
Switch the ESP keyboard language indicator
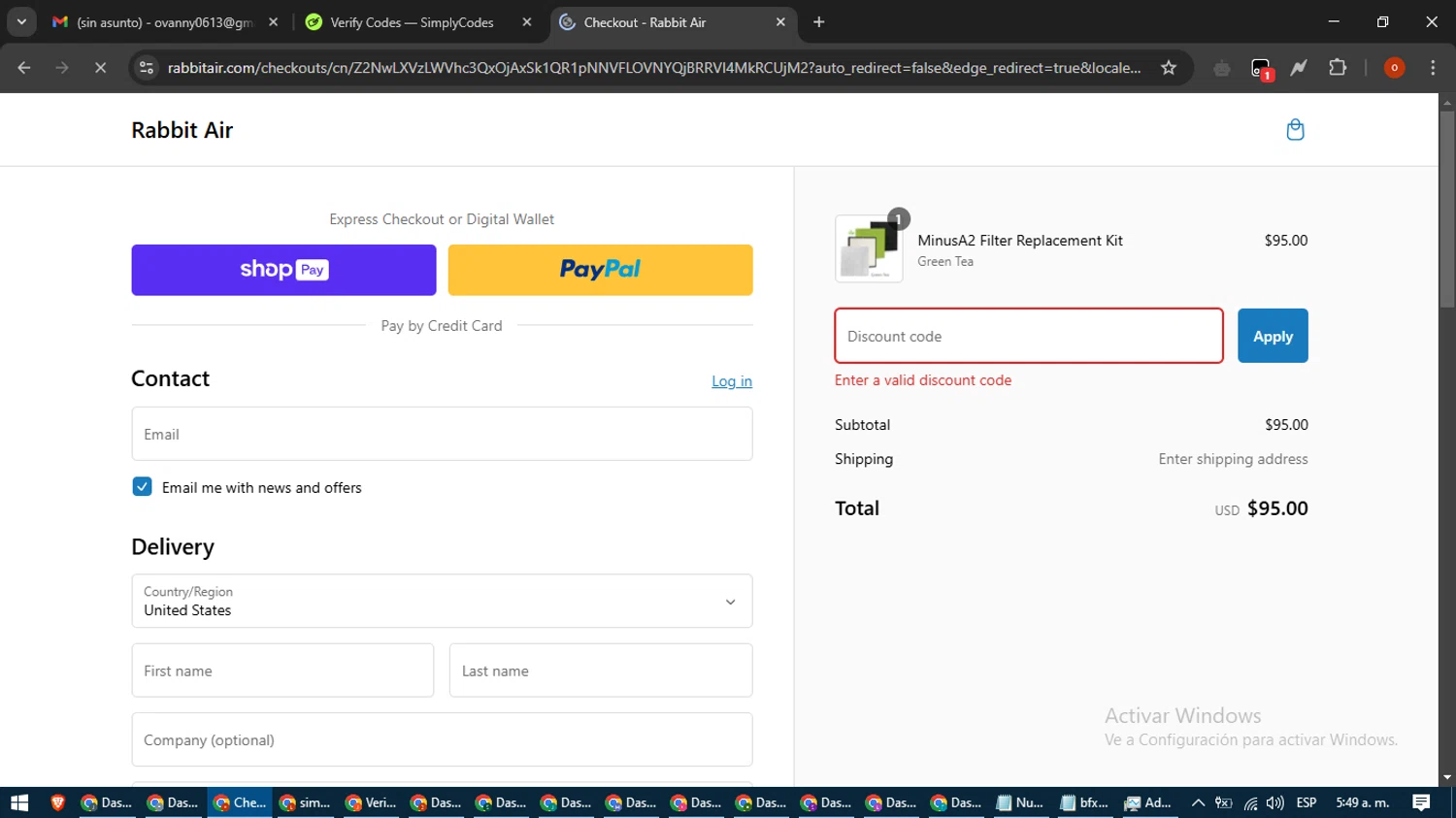click(1307, 802)
